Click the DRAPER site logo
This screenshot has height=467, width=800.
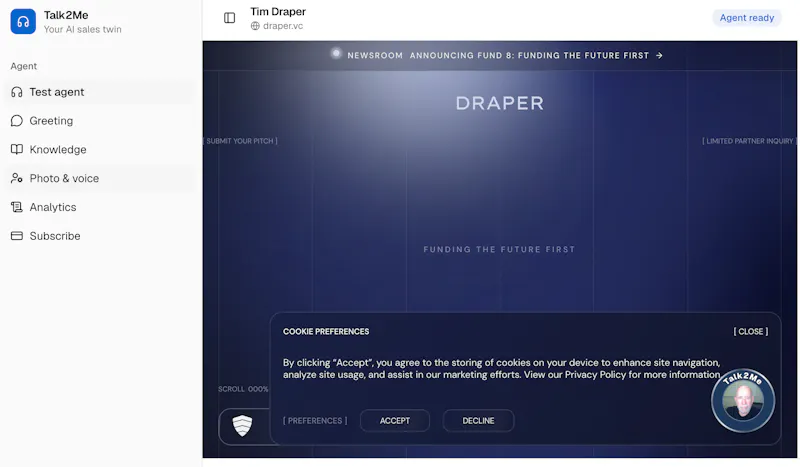[x=499, y=103]
